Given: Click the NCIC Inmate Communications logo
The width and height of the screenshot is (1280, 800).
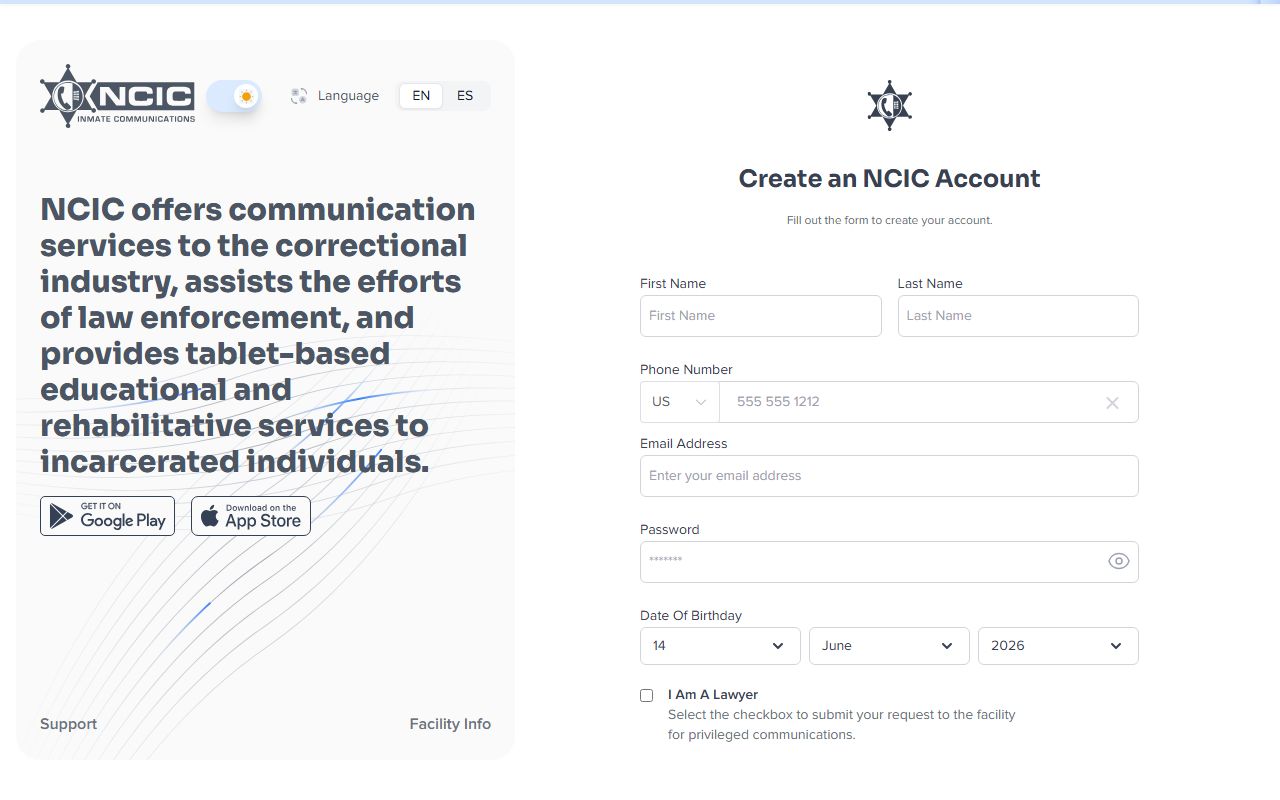Looking at the screenshot, I should tap(118, 96).
